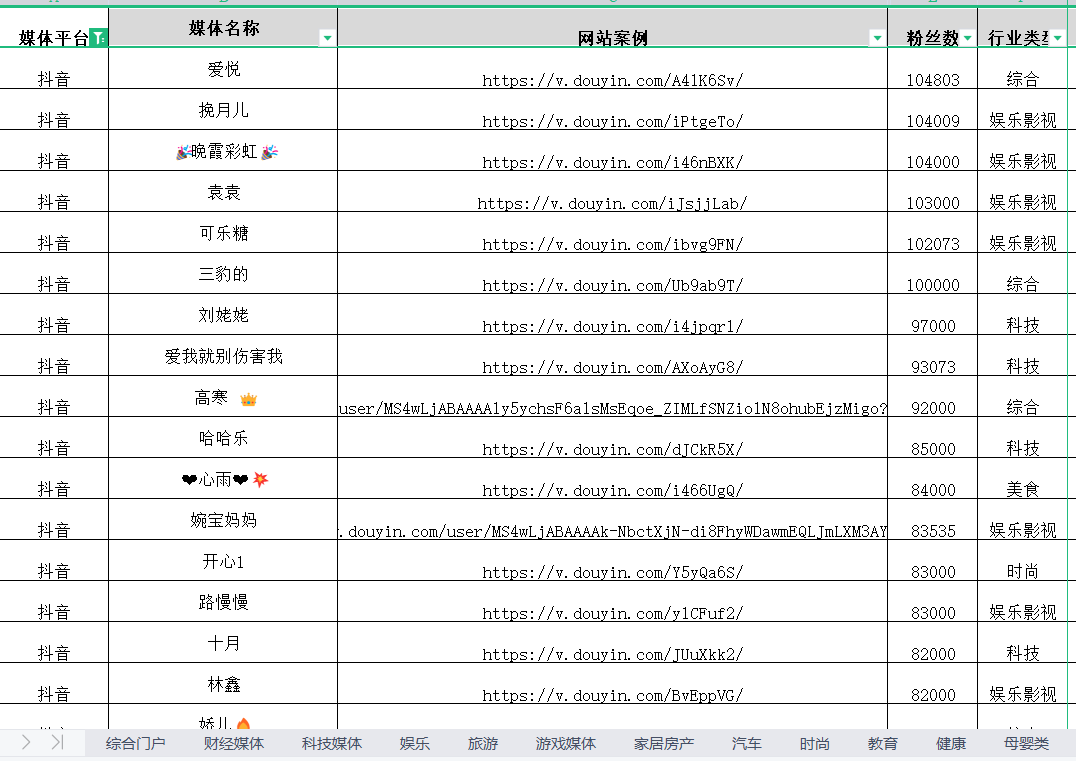
Task: Select cell 袁袁
Action: tap(223, 192)
